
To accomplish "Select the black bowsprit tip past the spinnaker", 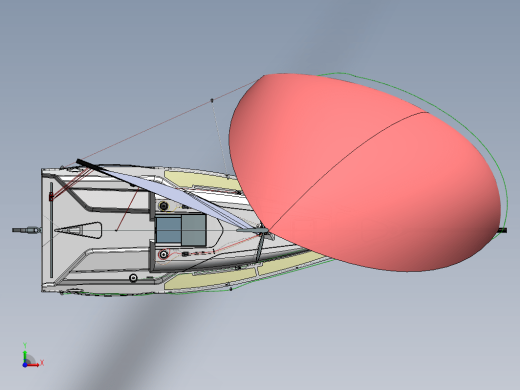I will [x=503, y=230].
